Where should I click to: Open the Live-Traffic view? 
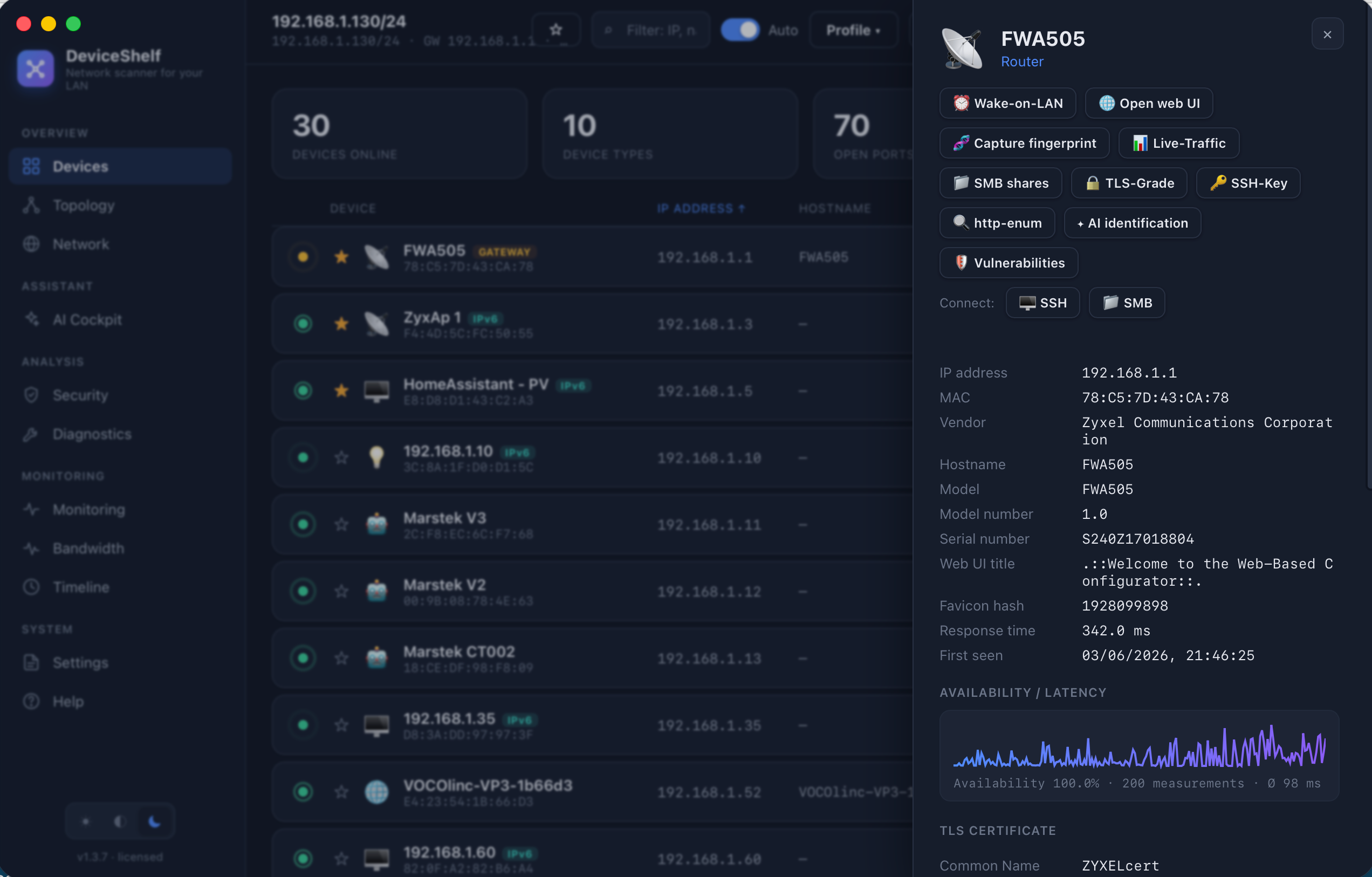point(1178,143)
